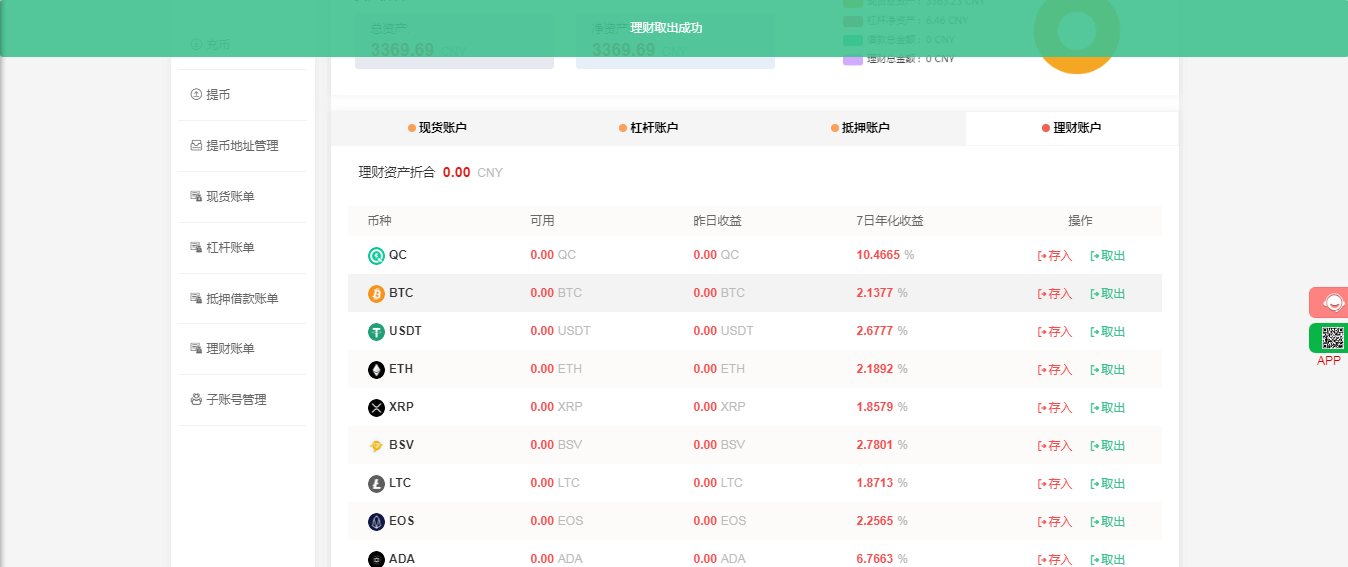Click the XRP coin icon
The width and height of the screenshot is (1348, 567).
(x=376, y=408)
